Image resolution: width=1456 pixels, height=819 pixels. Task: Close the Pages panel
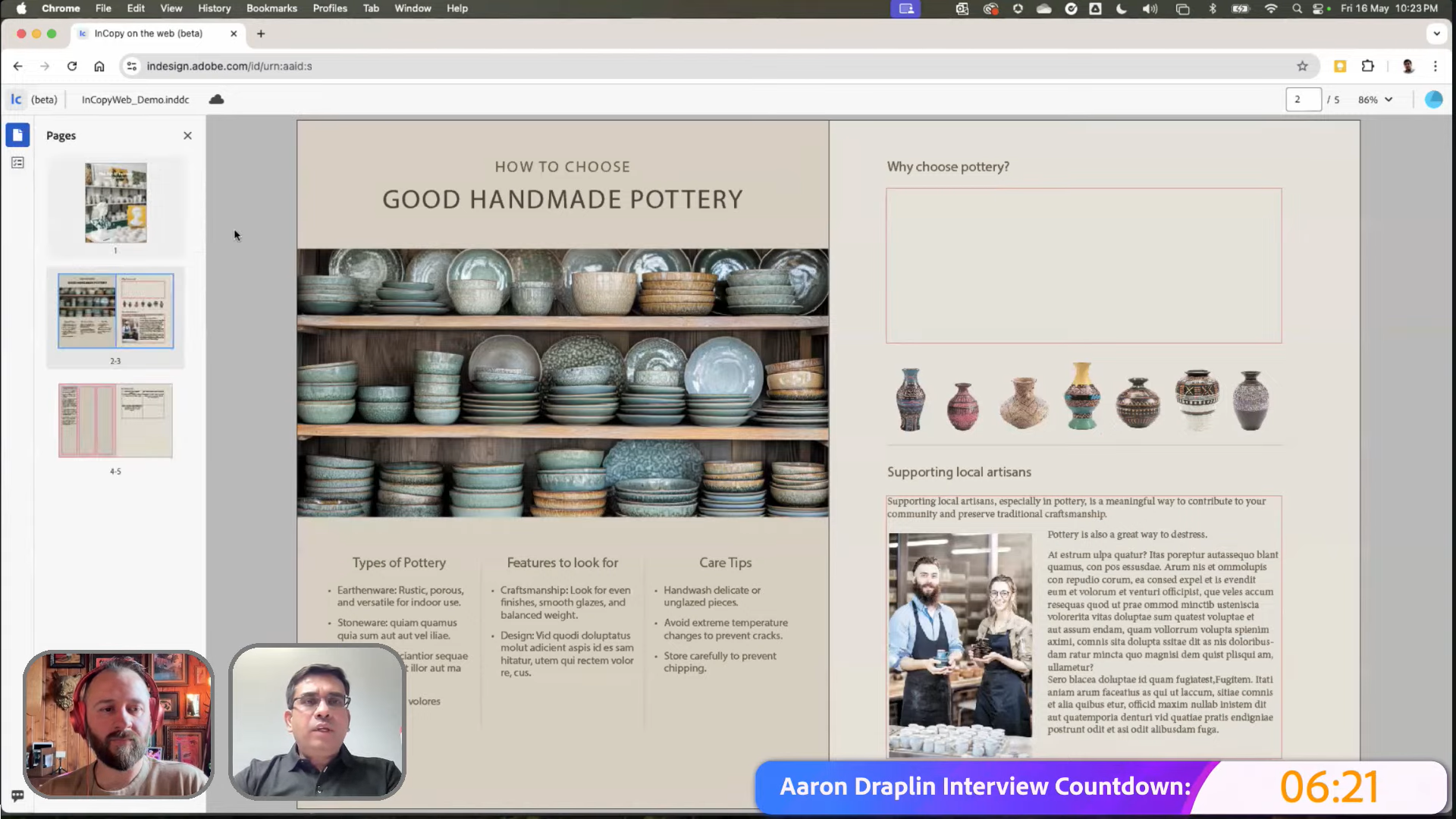click(187, 136)
